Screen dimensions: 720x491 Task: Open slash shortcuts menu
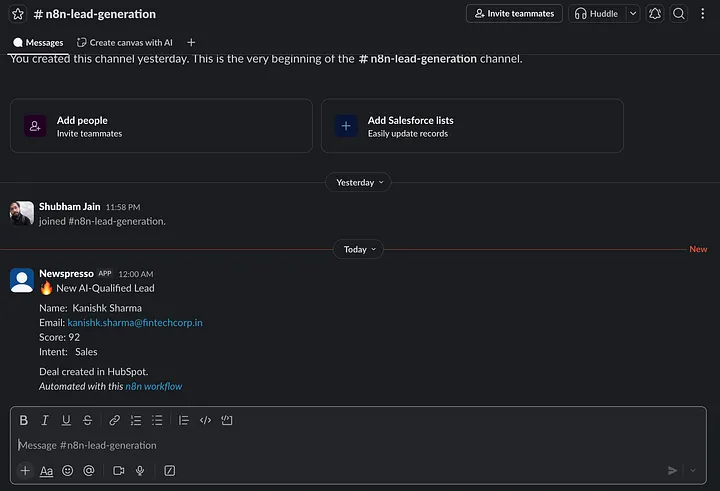[x=169, y=471]
